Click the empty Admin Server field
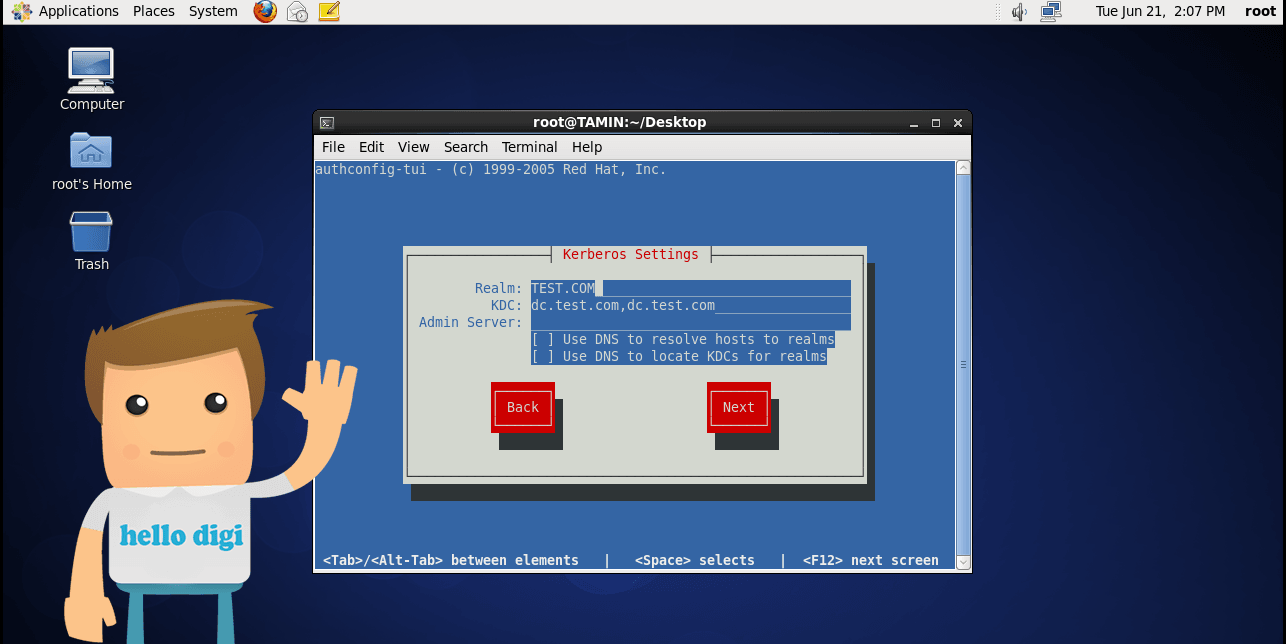The width and height of the screenshot is (1286, 644). [691, 322]
